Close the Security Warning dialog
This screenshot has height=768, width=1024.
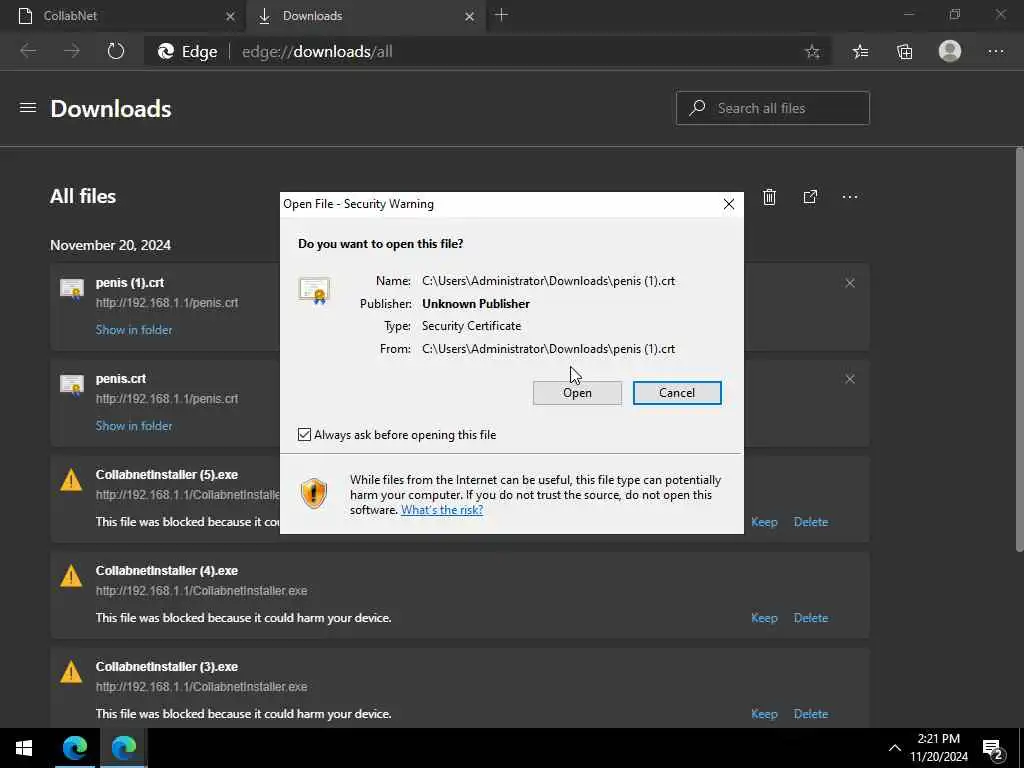pyautogui.click(x=729, y=204)
